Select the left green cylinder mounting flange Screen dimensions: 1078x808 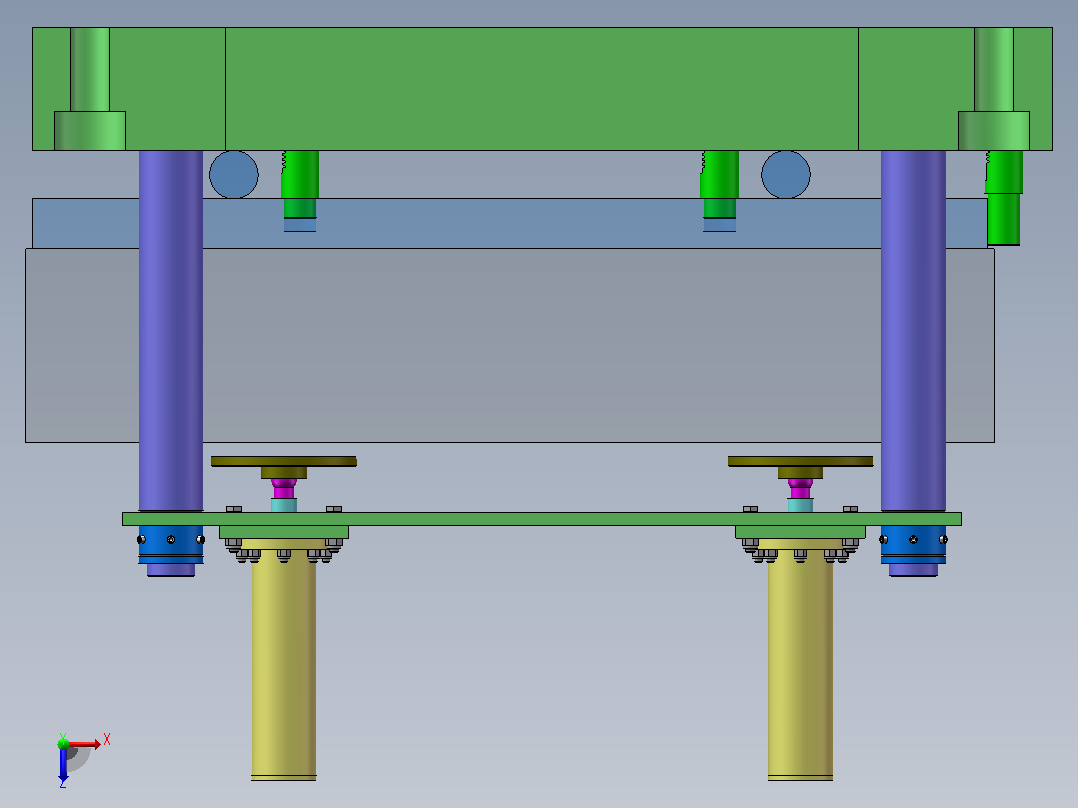(284, 532)
